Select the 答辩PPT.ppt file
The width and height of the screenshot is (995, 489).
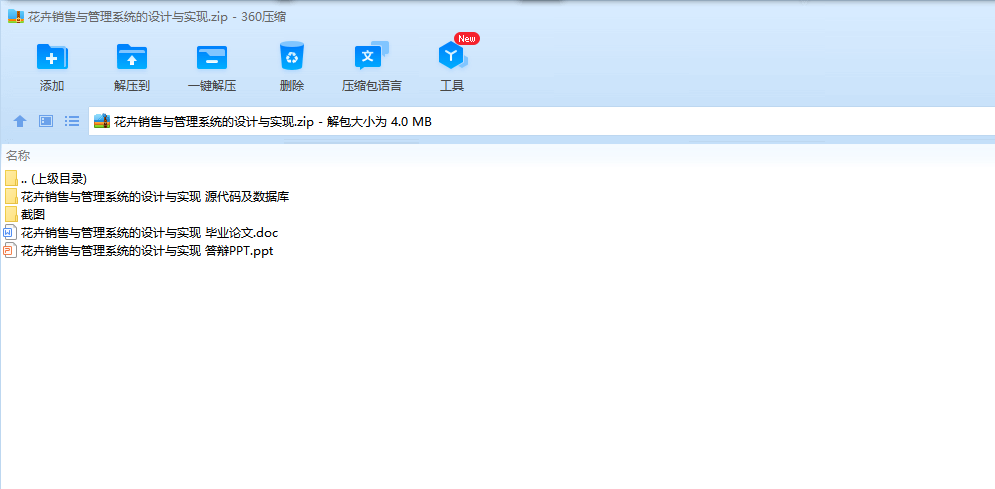pyautogui.click(x=139, y=251)
